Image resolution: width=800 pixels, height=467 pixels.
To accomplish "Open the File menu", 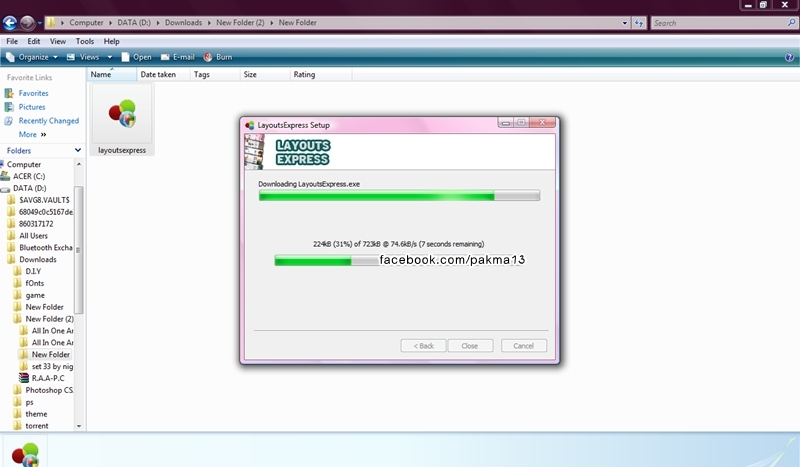I will point(12,41).
